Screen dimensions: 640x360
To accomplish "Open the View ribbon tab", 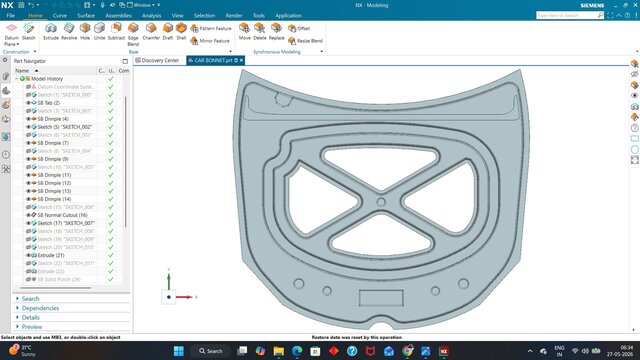I will [178, 16].
